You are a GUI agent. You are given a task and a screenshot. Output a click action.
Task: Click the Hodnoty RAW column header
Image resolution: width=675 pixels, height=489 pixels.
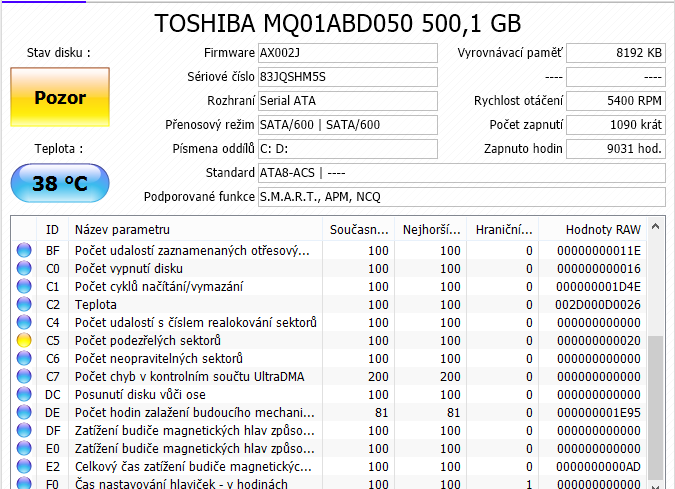point(593,230)
